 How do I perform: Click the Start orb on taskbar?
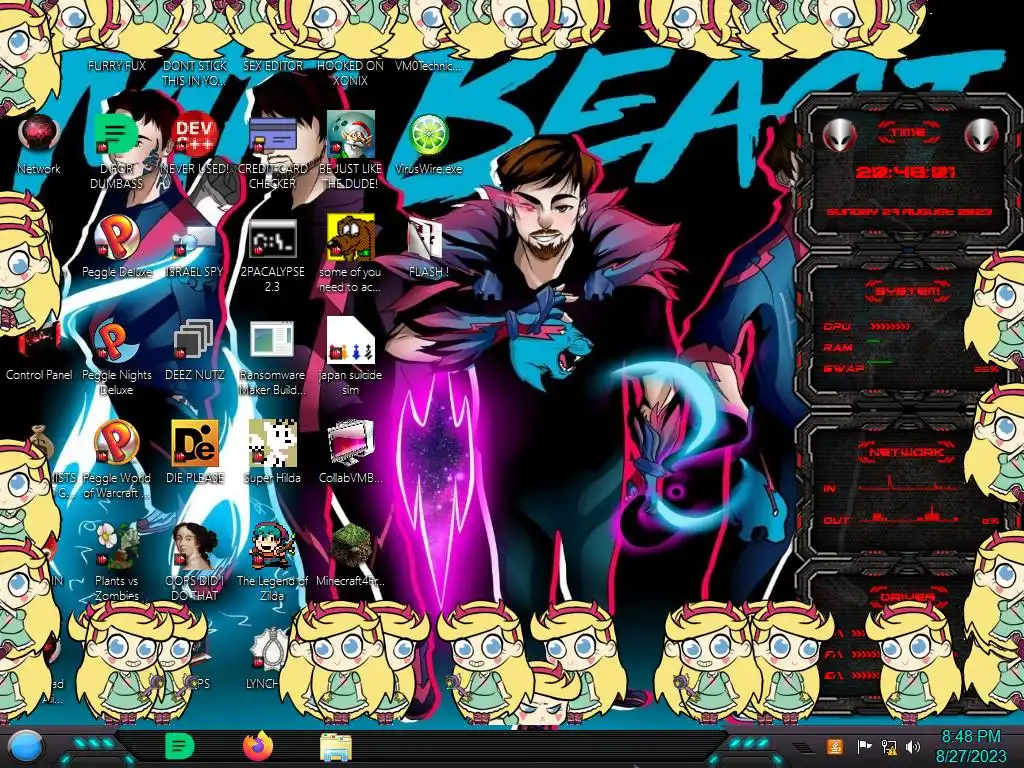point(25,747)
